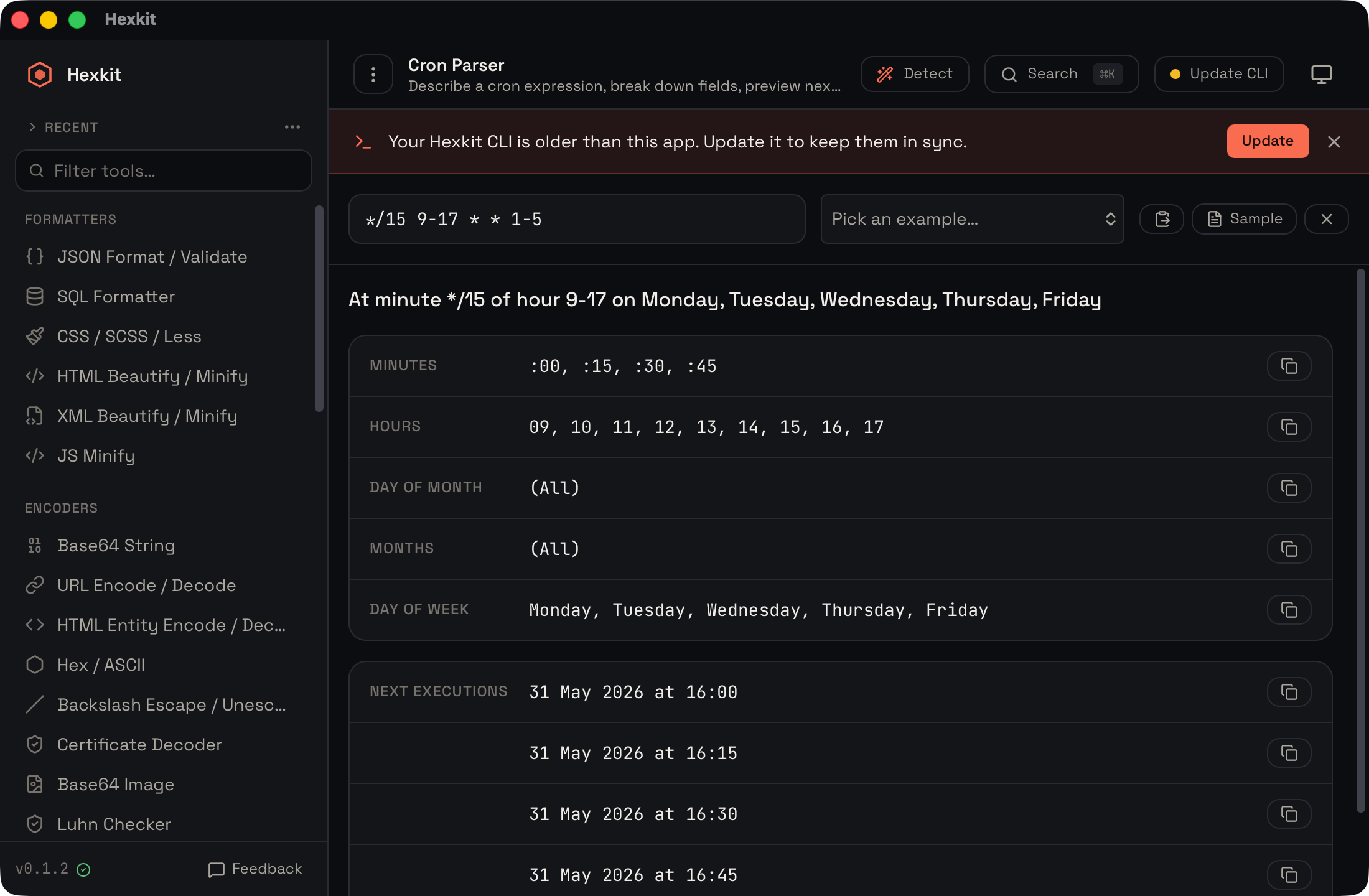Select URL Encode / Decode tool

point(164,586)
